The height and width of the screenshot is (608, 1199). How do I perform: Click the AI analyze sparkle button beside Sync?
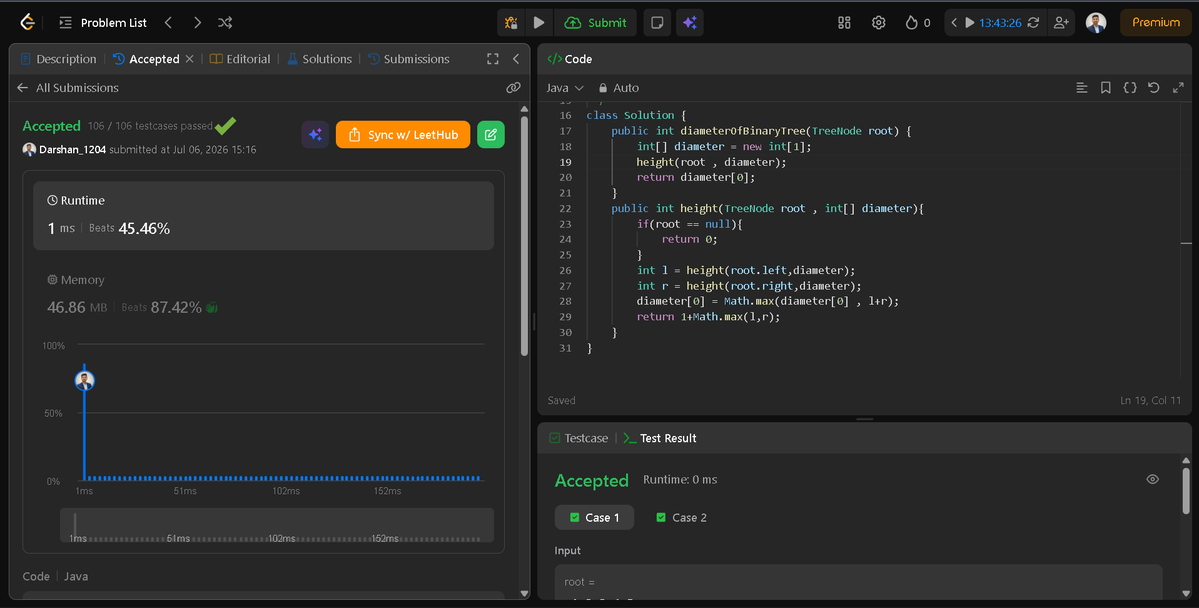(x=315, y=135)
